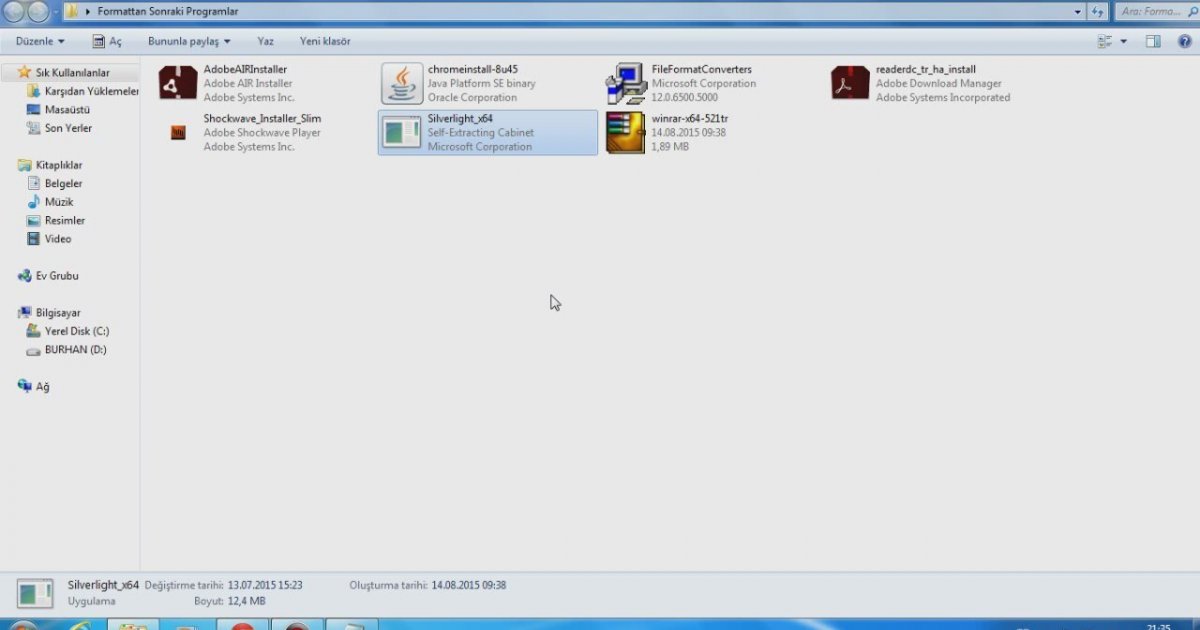Open the Resimler library
Image resolution: width=1200 pixels, height=630 pixels.
[x=55, y=220]
